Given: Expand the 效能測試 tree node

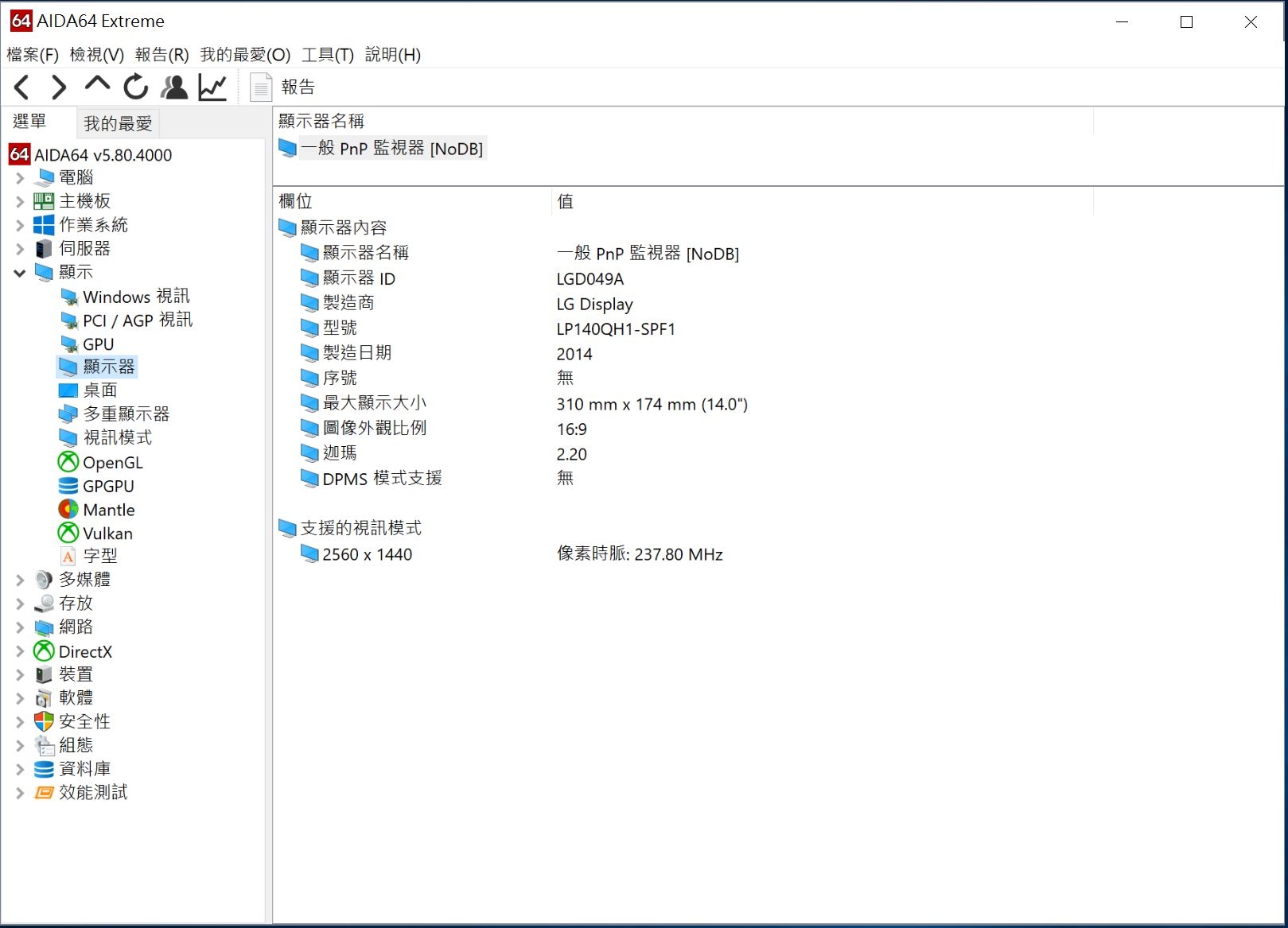Looking at the screenshot, I should pos(20,793).
